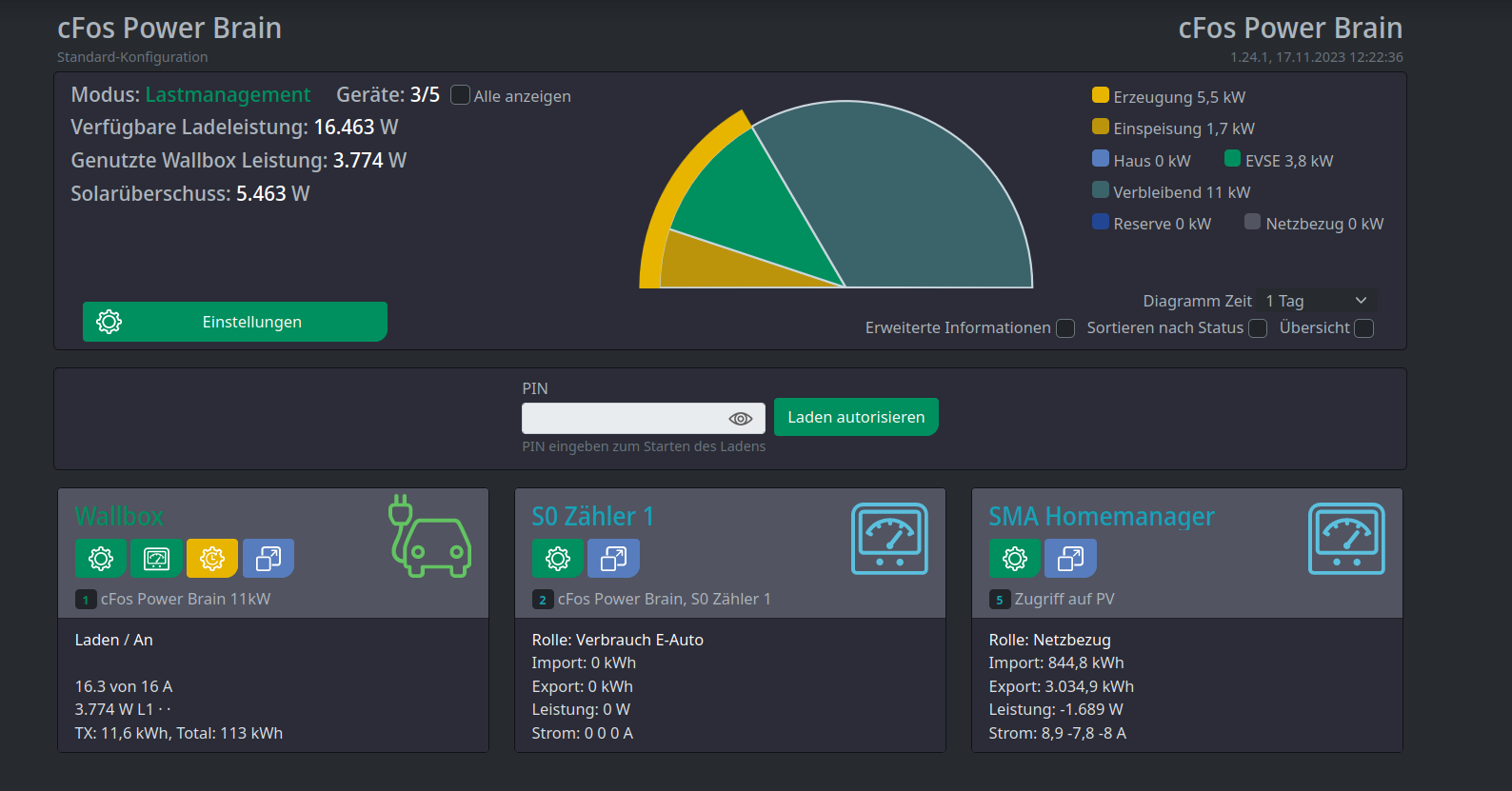Click device number 5 badge

click(x=1000, y=600)
